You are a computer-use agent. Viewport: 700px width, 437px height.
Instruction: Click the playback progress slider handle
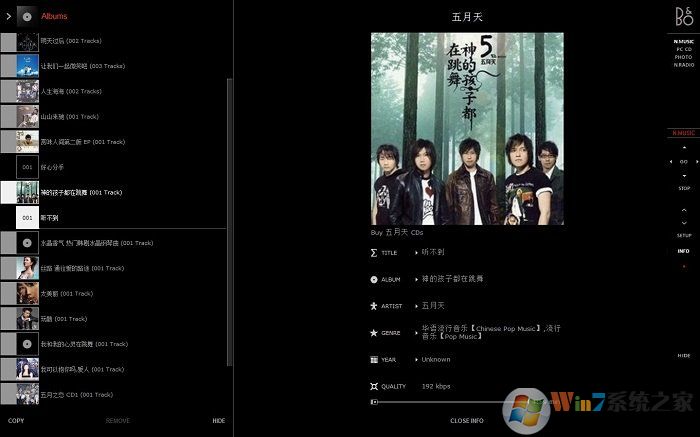tap(375, 402)
